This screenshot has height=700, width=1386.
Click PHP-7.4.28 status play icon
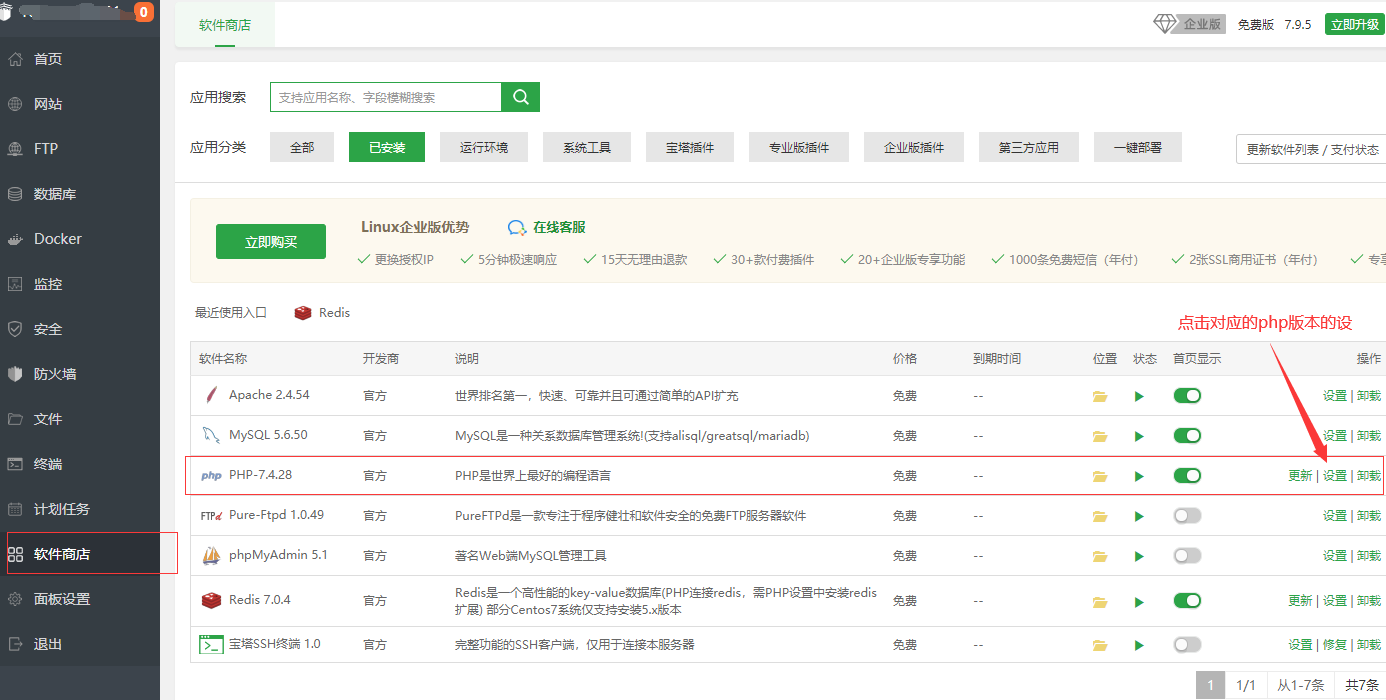pyautogui.click(x=1139, y=476)
